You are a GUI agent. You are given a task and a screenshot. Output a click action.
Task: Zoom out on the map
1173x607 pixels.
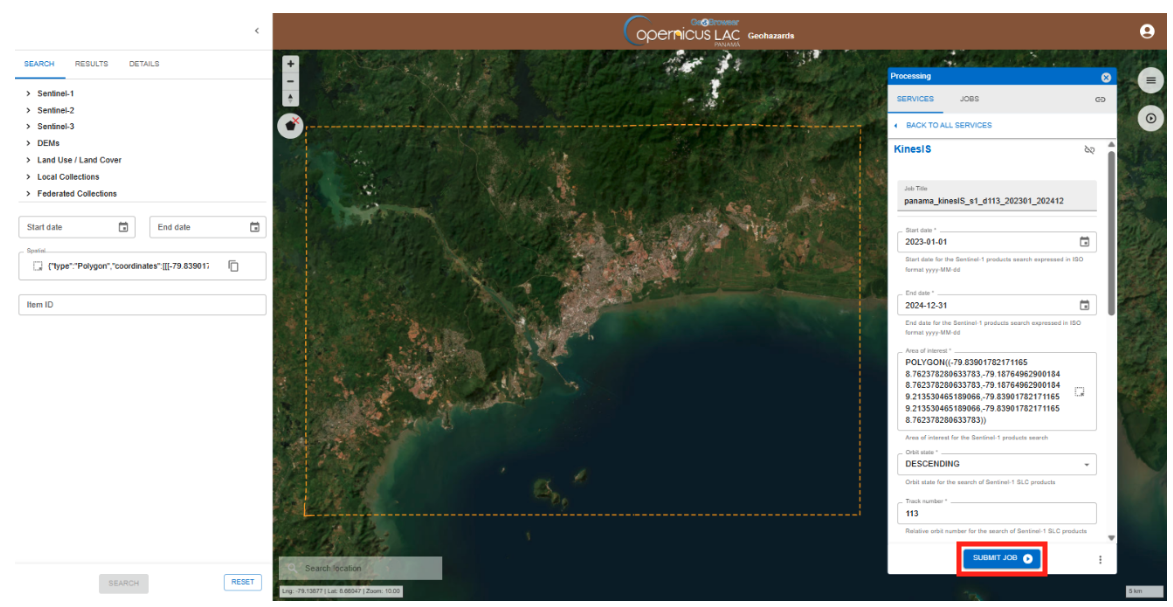291,81
